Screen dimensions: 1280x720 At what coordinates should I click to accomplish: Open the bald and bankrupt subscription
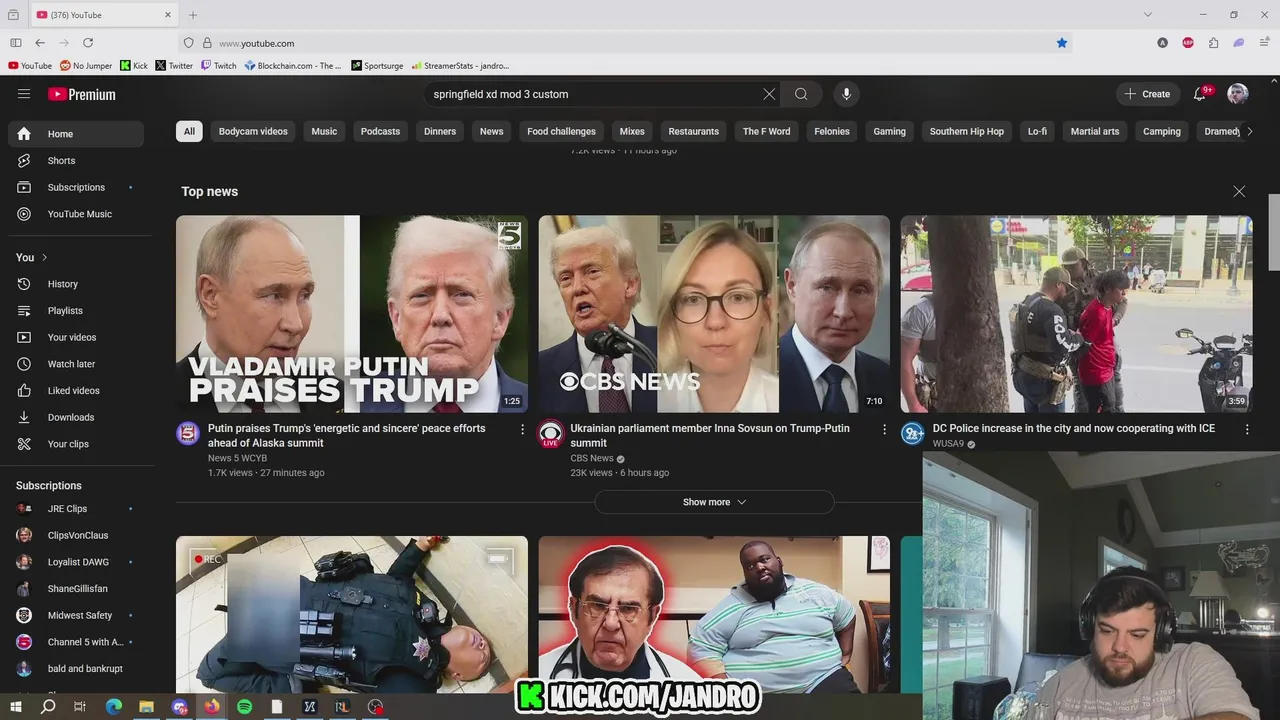coord(76,669)
